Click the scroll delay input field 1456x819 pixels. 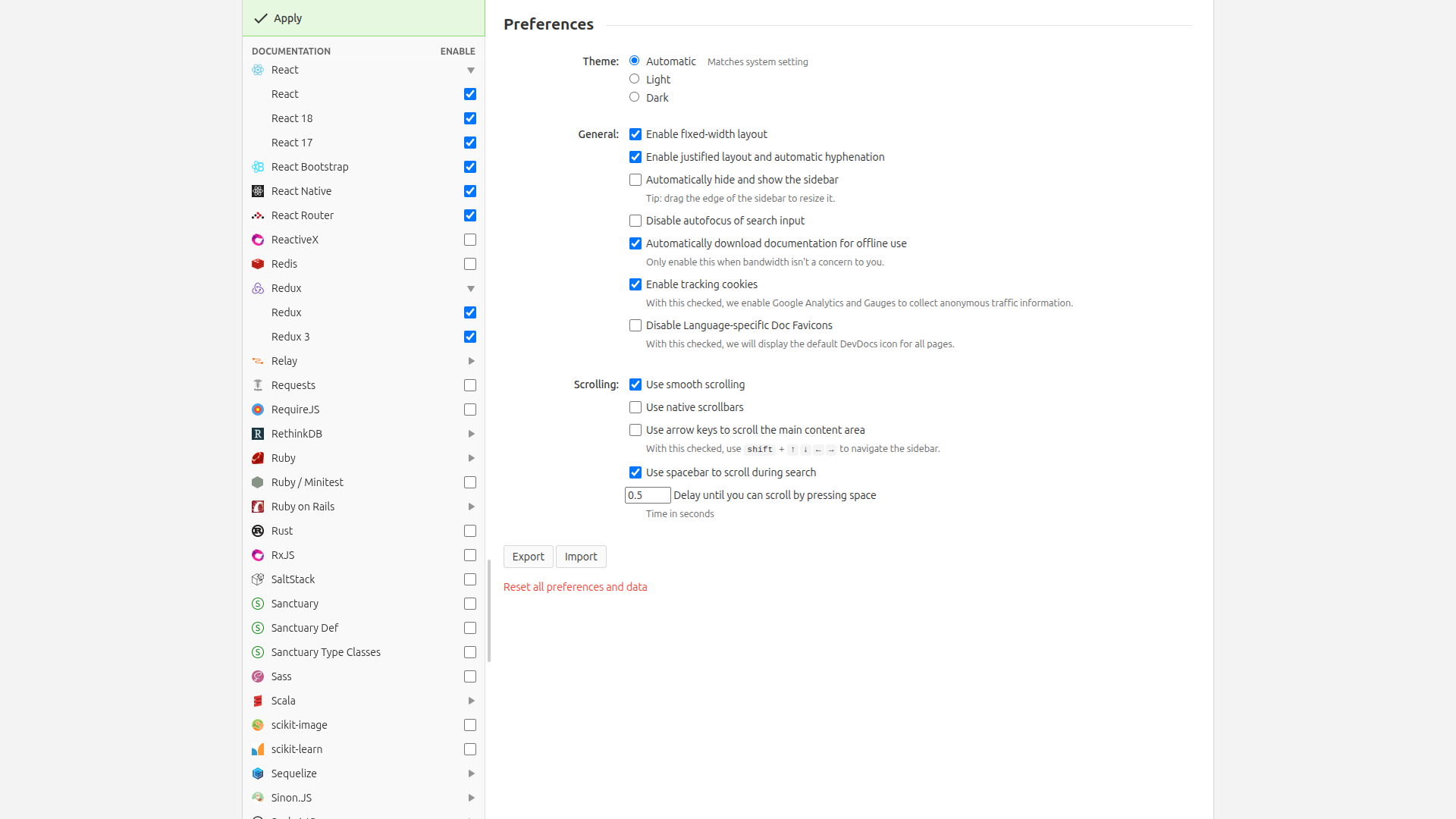click(647, 495)
